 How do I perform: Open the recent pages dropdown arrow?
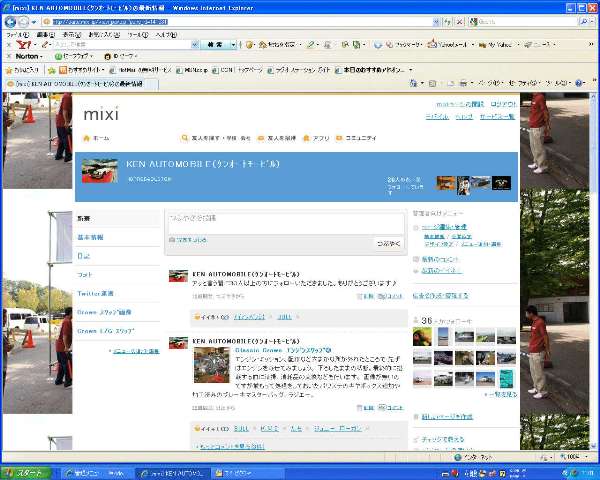click(34, 22)
